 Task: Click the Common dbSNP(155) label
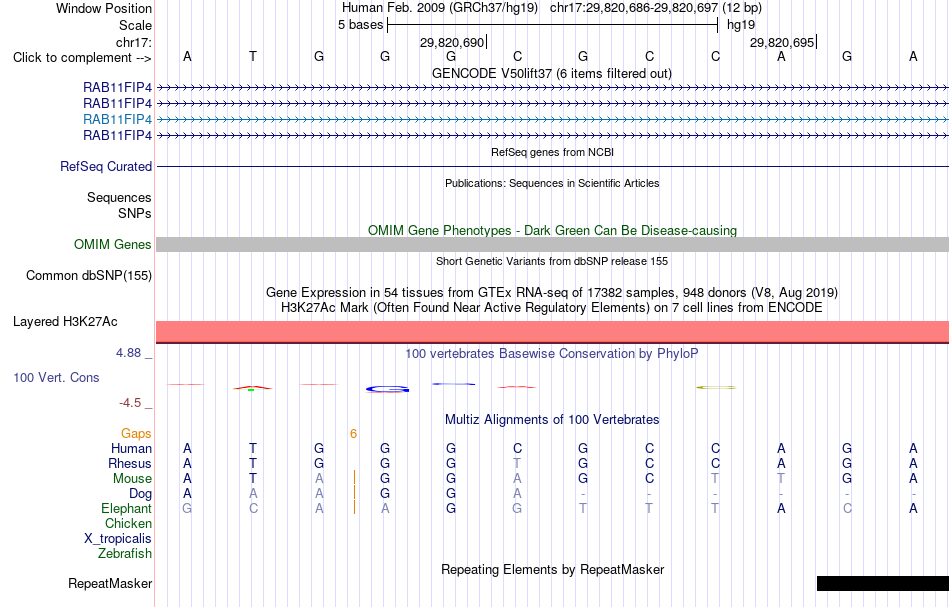(x=88, y=276)
